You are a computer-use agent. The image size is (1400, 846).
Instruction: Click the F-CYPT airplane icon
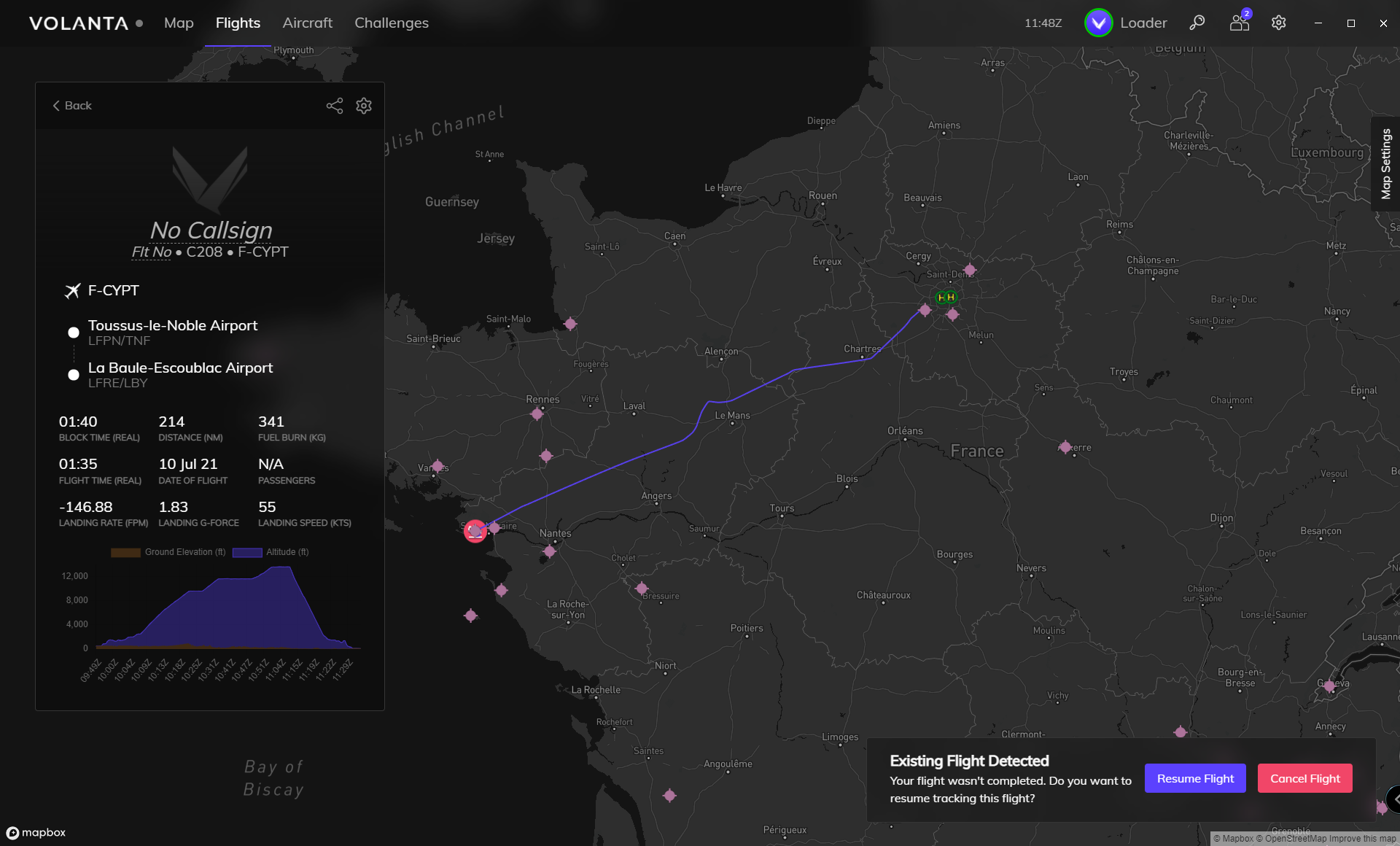click(72, 291)
